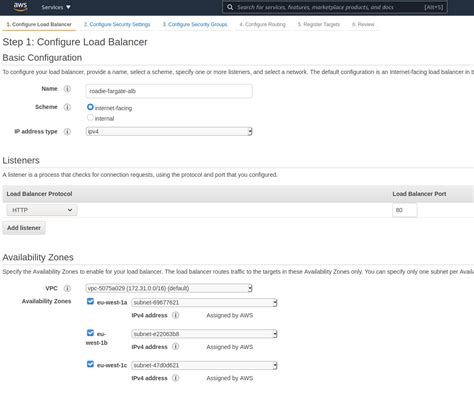Click the Add listener button

click(24, 228)
